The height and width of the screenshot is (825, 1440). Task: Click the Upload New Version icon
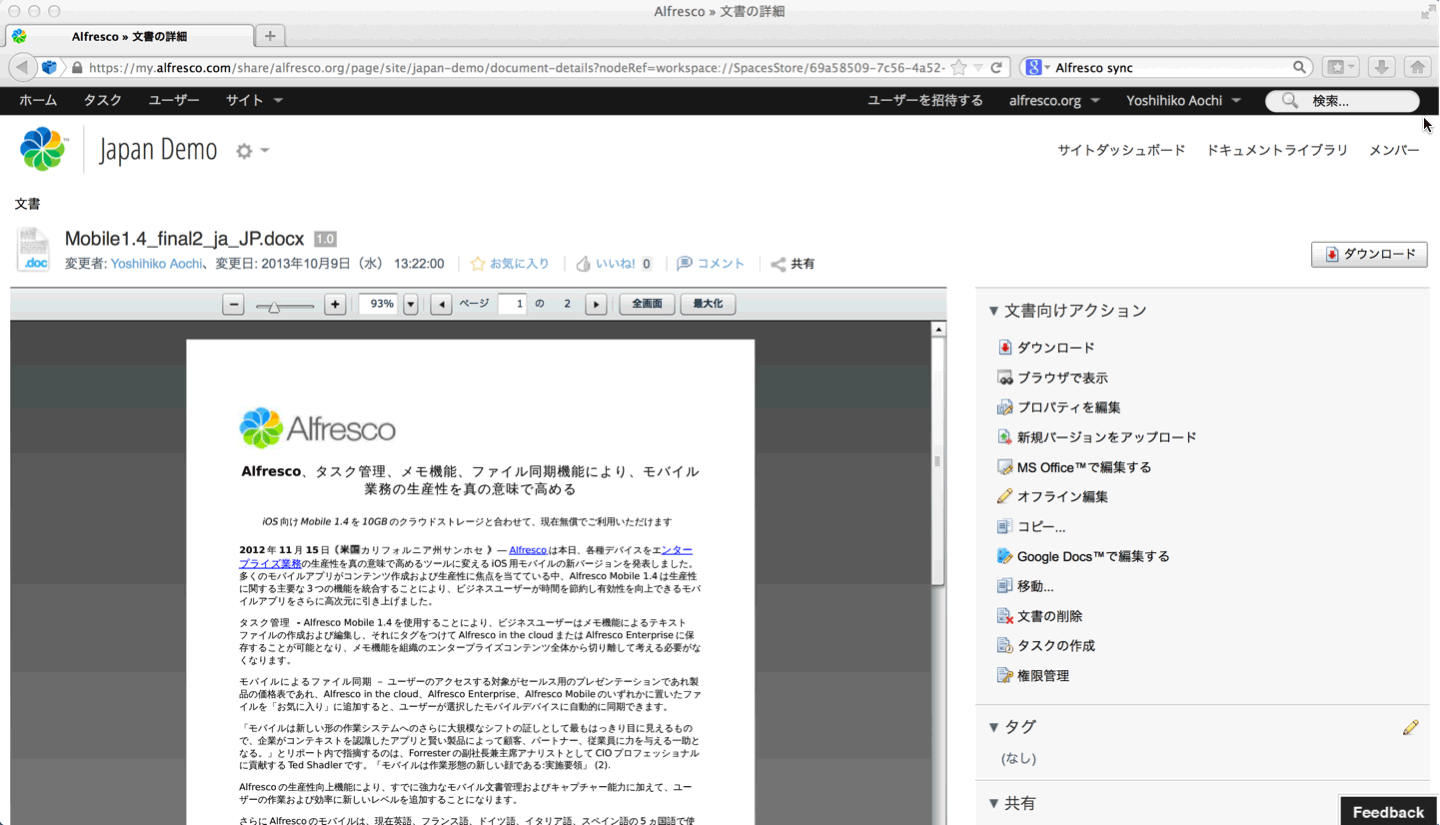click(1005, 437)
